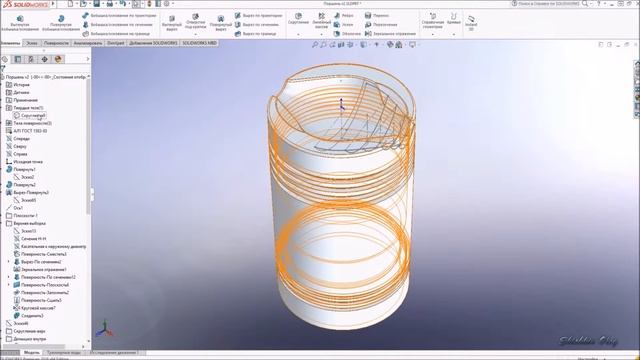Click the Hole Wizard tool icon
Viewport: 640px width, 360px height.
click(x=196, y=16)
